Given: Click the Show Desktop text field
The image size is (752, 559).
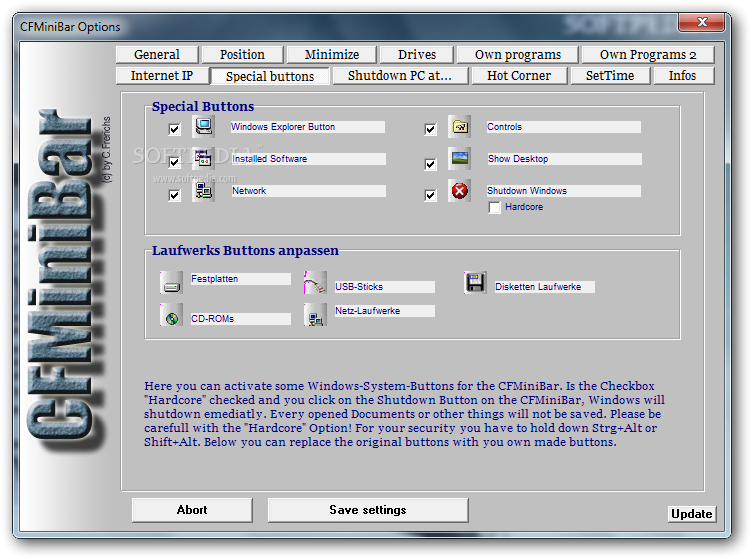Looking at the screenshot, I should (x=564, y=159).
